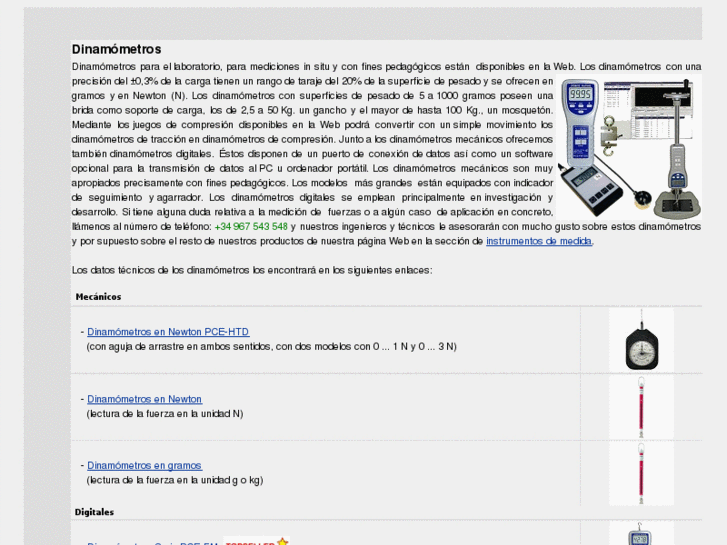The width and height of the screenshot is (727, 545).
Task: Click the digital dynamometers collage image
Action: 629,147
